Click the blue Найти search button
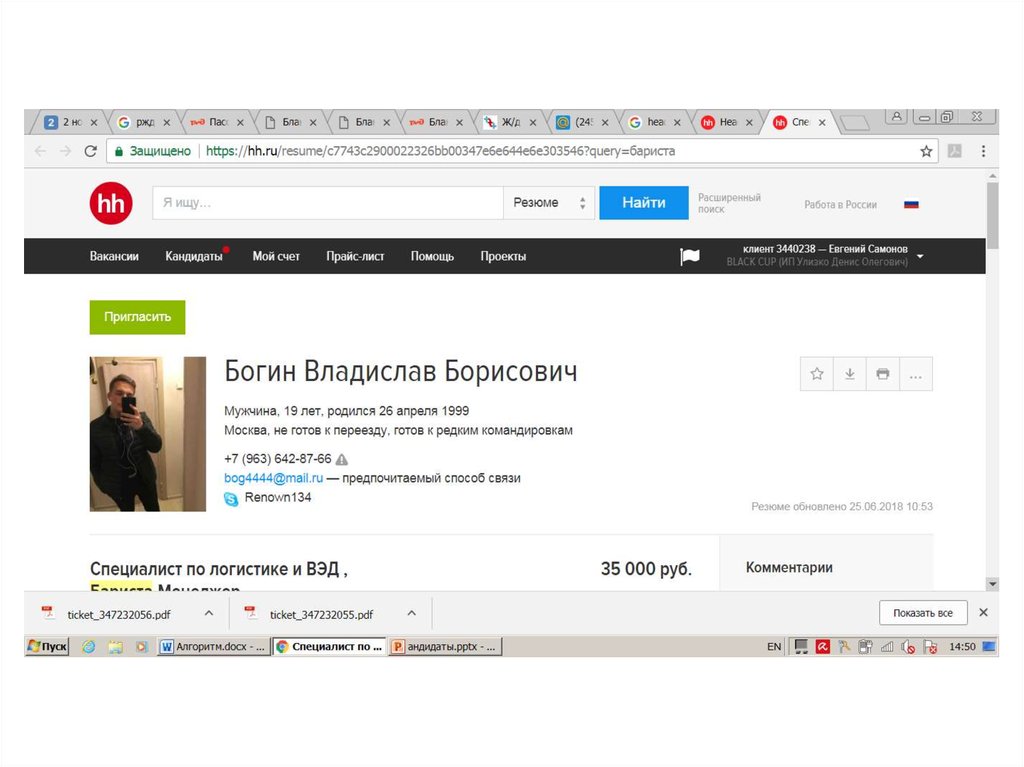 click(643, 203)
